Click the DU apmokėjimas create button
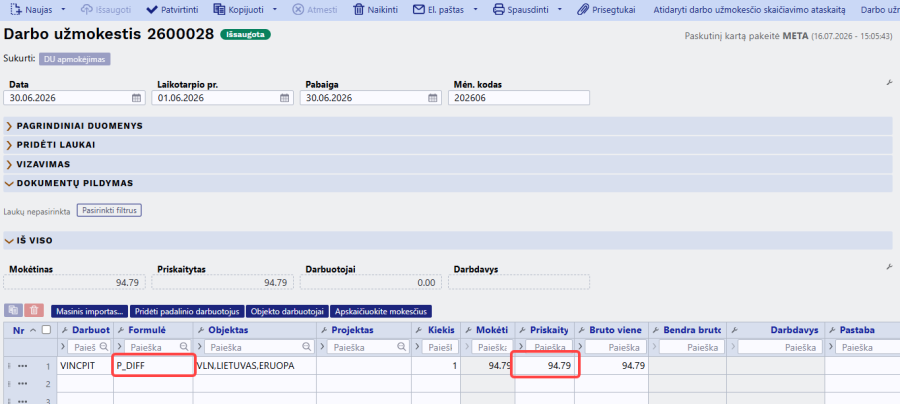Screen dimensions: 900x404 pyautogui.click(x=75, y=59)
